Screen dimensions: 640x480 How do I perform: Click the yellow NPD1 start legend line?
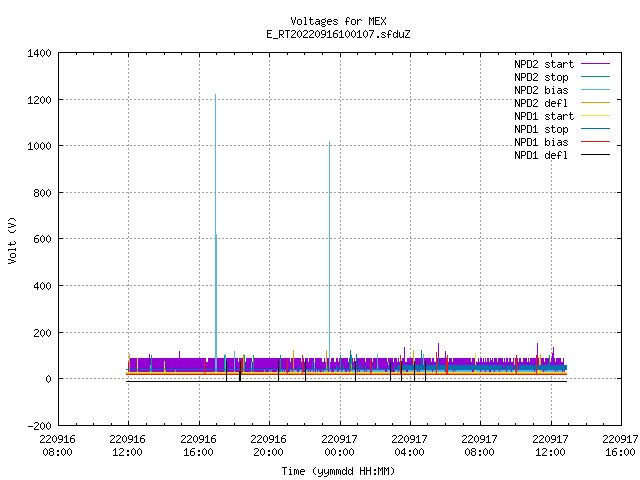point(595,116)
